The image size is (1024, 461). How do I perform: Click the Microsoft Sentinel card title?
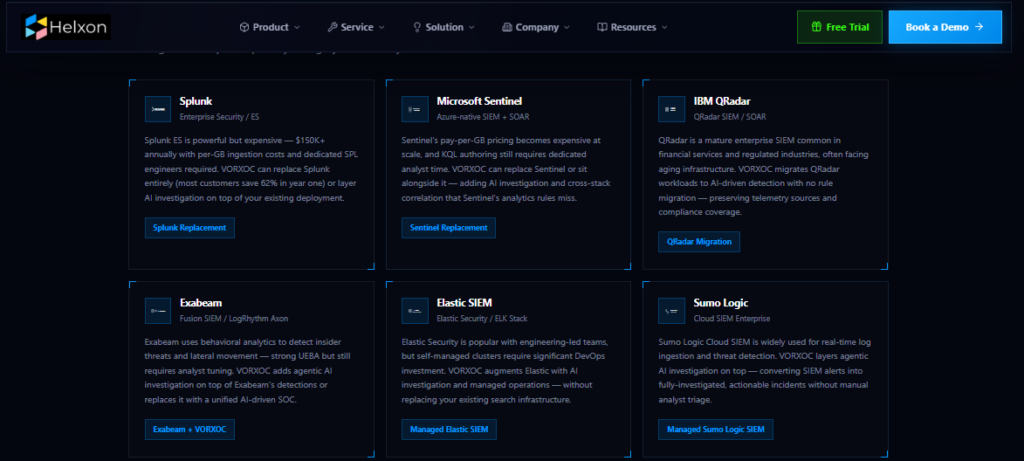[x=479, y=101]
